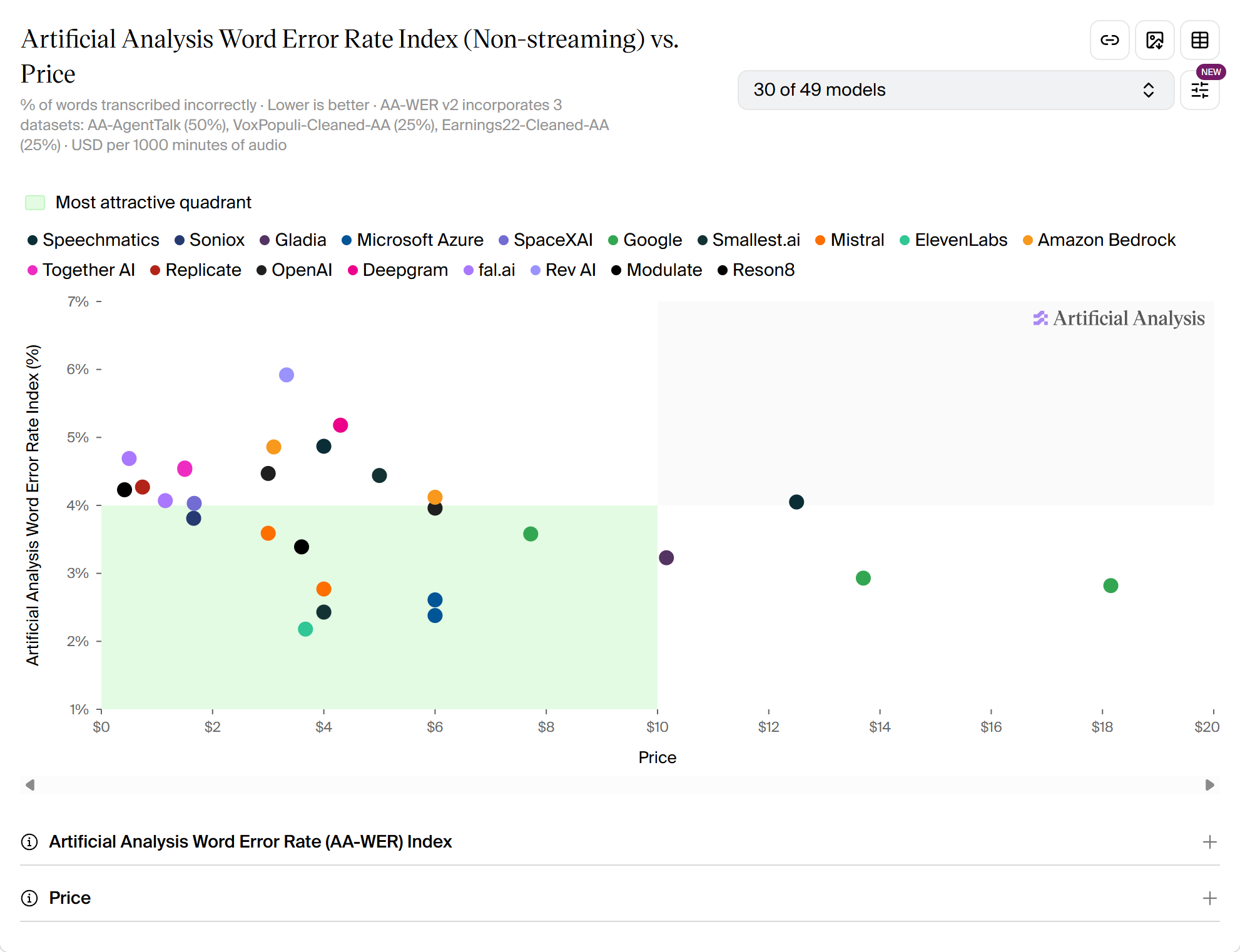Toggle Google legend series
Screen dimensions: 1240x952
pyautogui.click(x=645, y=240)
